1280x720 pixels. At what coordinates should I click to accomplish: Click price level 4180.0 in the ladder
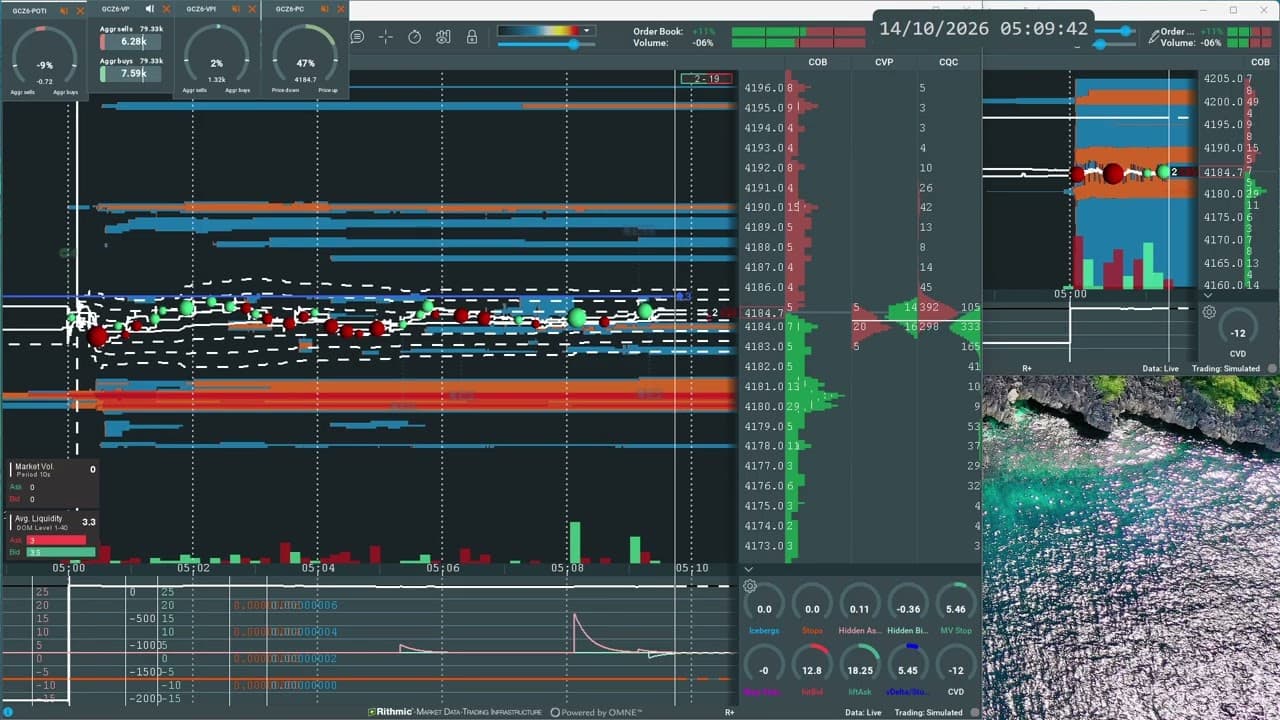tap(763, 407)
